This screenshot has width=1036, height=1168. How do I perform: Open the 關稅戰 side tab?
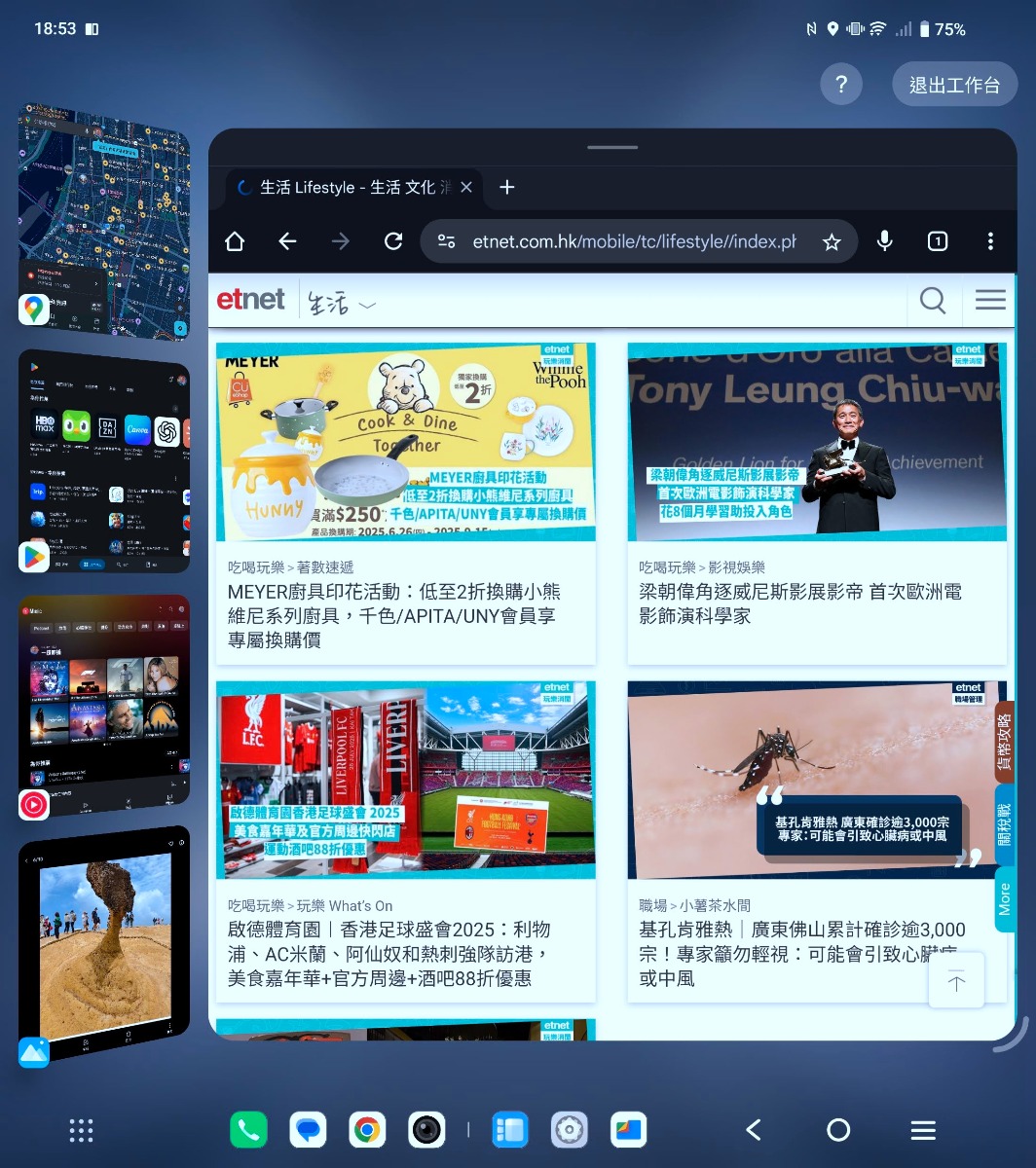(x=1005, y=824)
